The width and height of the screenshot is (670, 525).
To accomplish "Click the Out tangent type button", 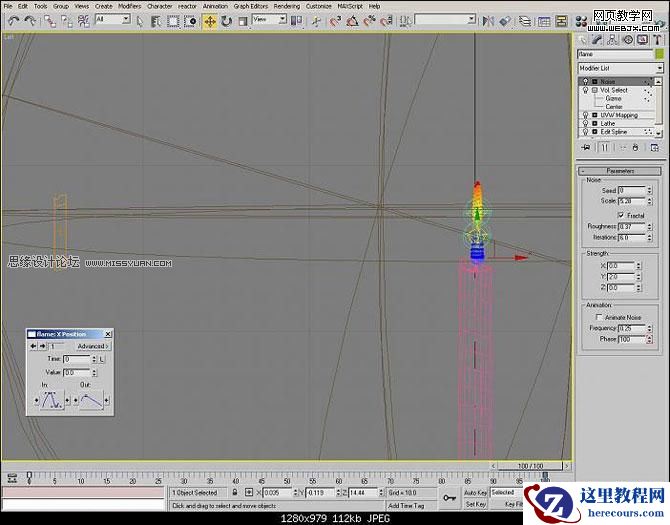I will pyautogui.click(x=93, y=400).
